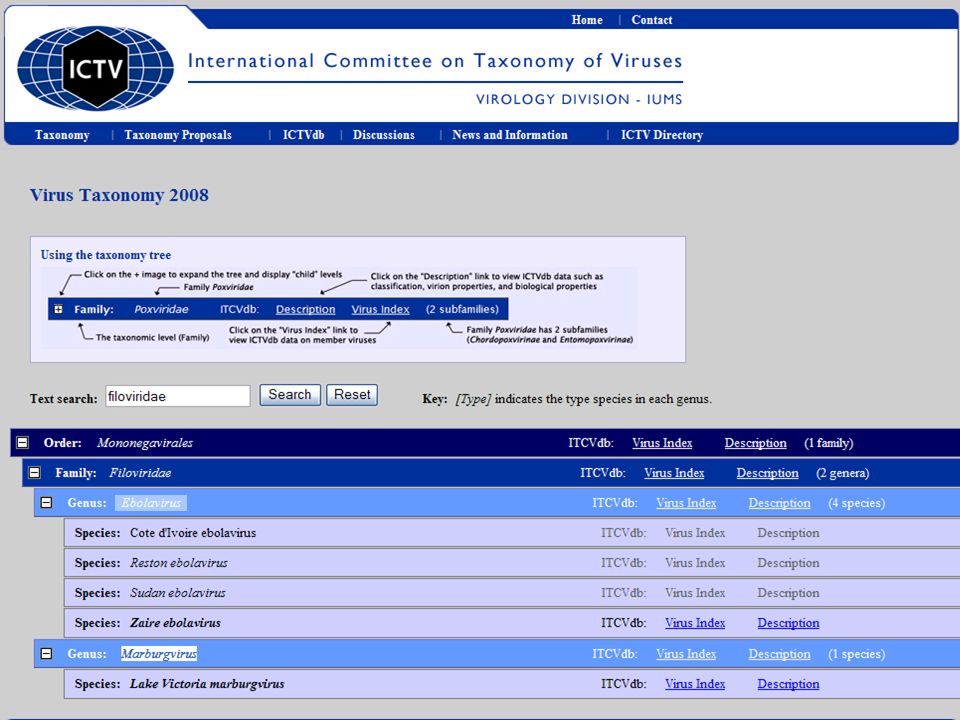The height and width of the screenshot is (720, 960).
Task: Open Description for Lake Victoria marburgvirus
Action: (x=788, y=684)
